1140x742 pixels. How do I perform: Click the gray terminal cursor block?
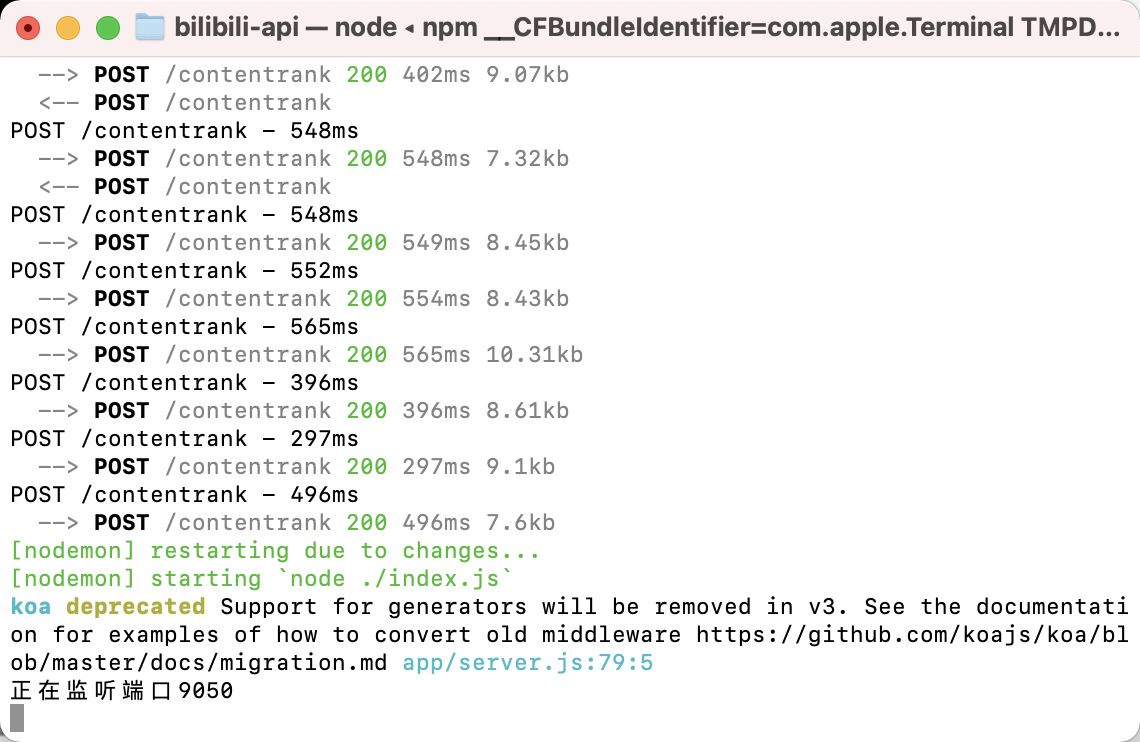pyautogui.click(x=17, y=717)
